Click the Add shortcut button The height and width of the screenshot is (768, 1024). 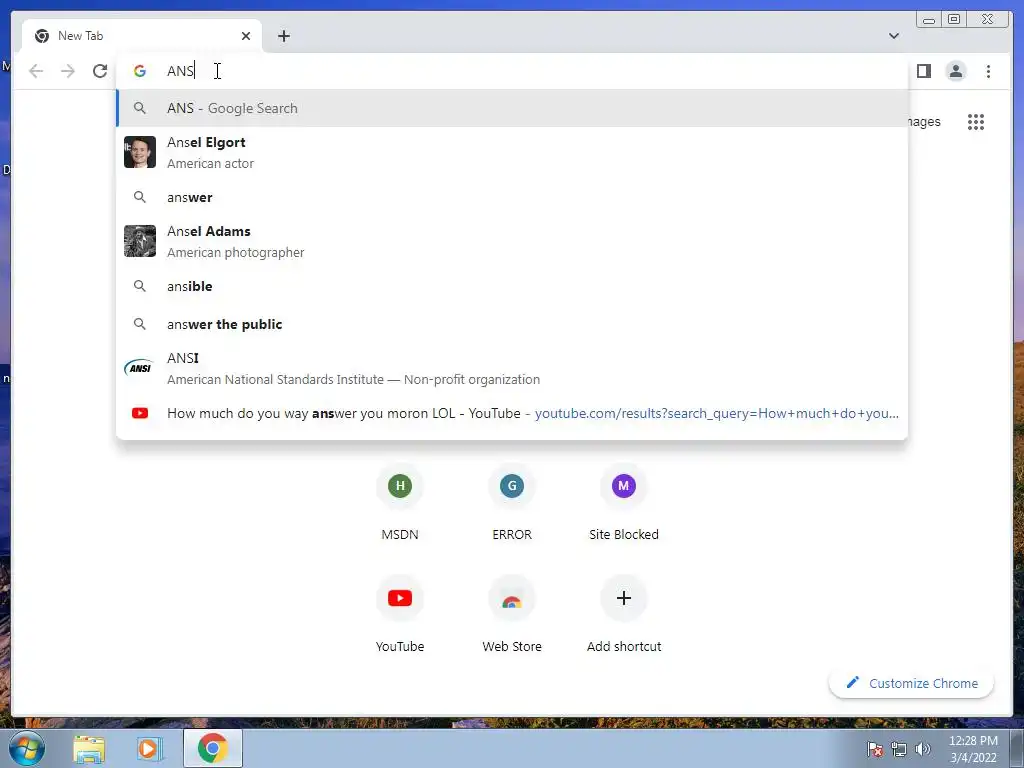(x=624, y=615)
